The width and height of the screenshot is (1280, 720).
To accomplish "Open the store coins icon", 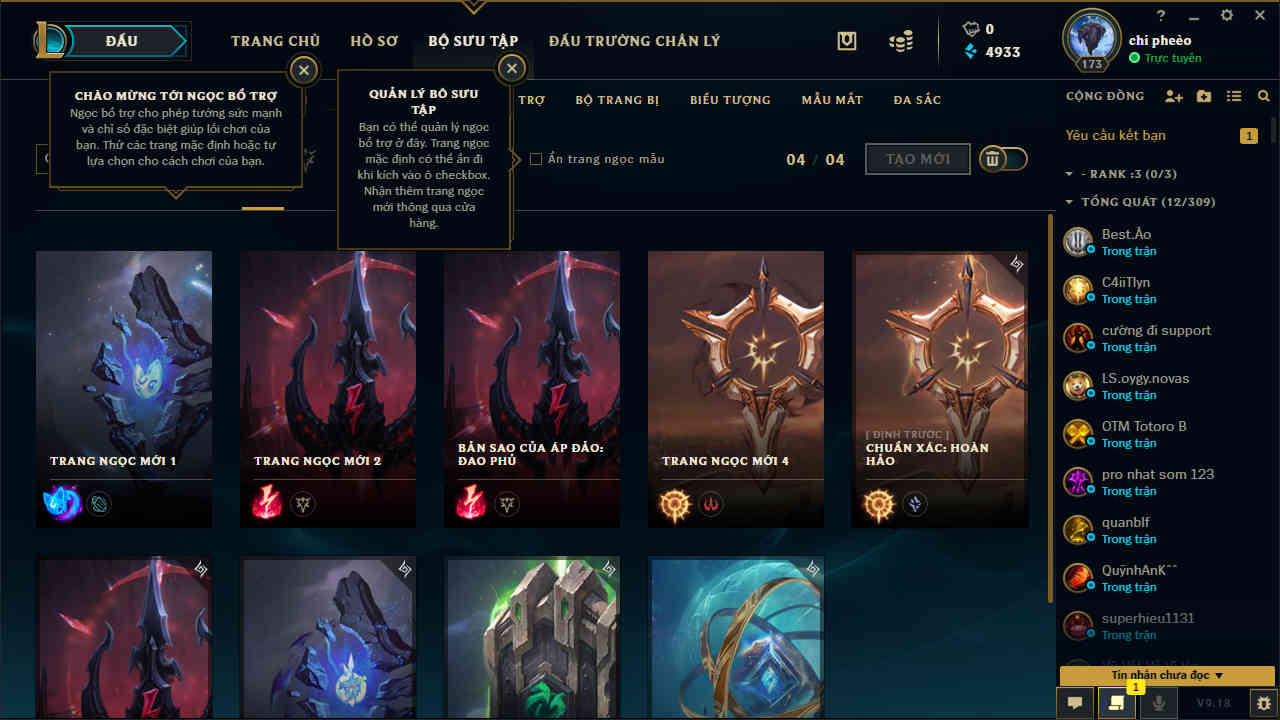I will pyautogui.click(x=900, y=41).
